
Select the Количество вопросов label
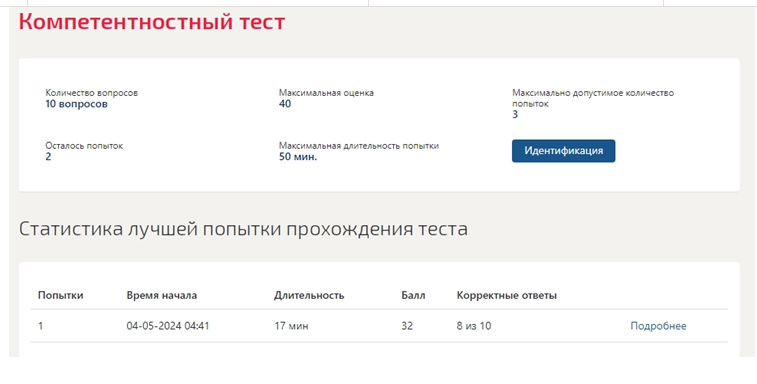(92, 93)
